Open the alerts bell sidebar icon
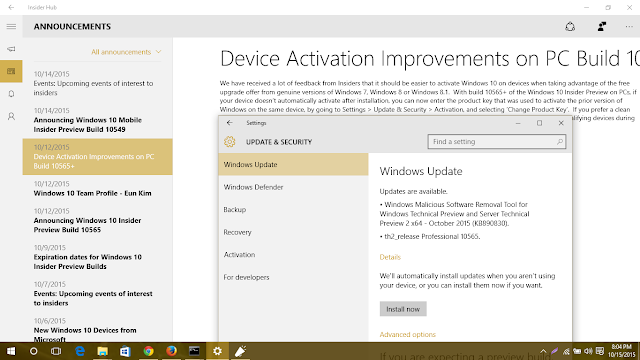This screenshot has width=640, height=360. point(11,94)
